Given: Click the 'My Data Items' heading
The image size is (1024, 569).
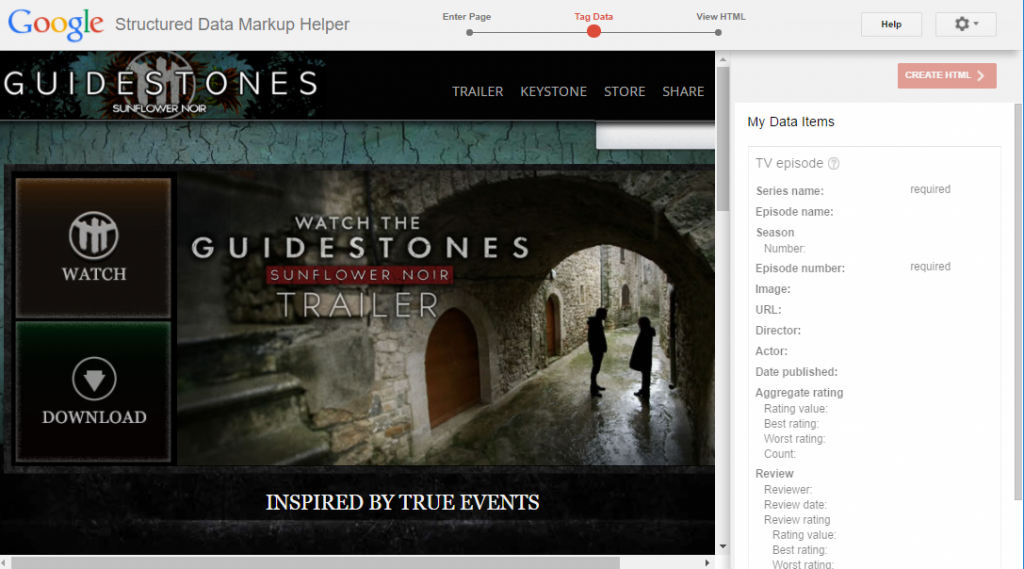Looking at the screenshot, I should [x=791, y=122].
